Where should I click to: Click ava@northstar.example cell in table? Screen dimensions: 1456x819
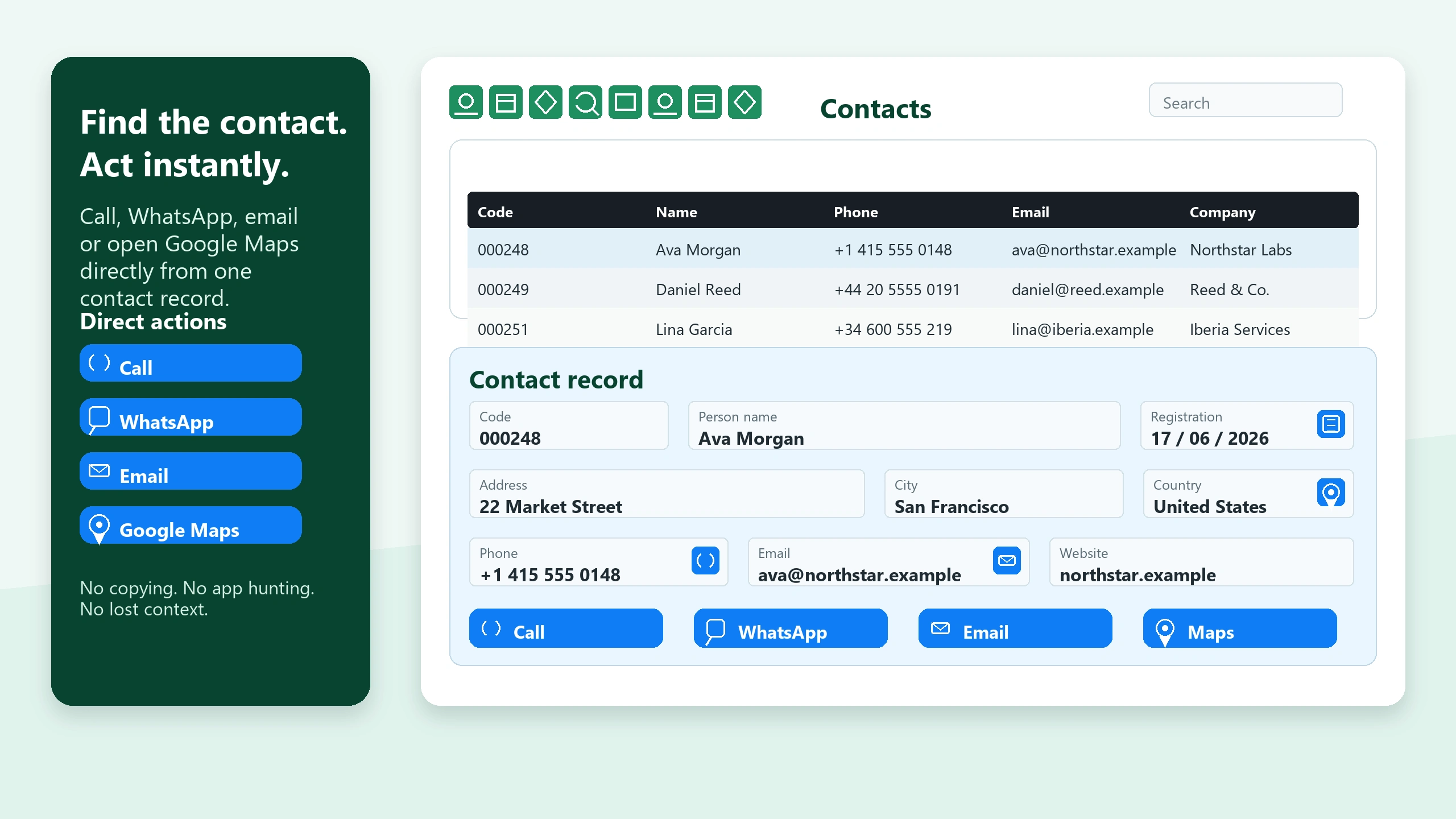point(1094,250)
